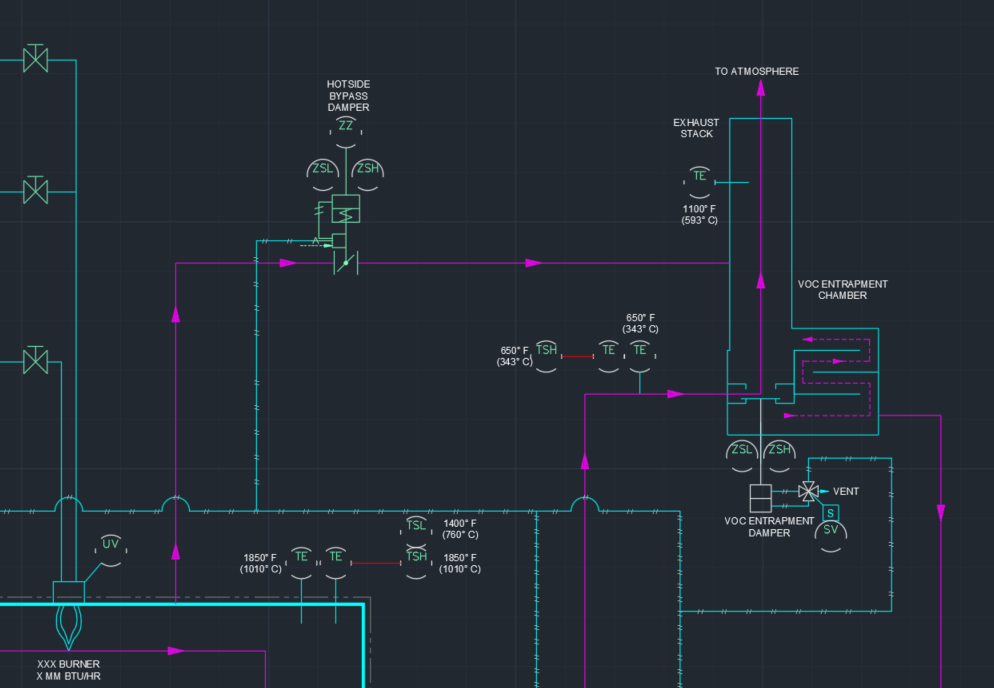This screenshot has height=688, width=994.
Task: Pick the three-way valve next to VENT
Action: 808,491
